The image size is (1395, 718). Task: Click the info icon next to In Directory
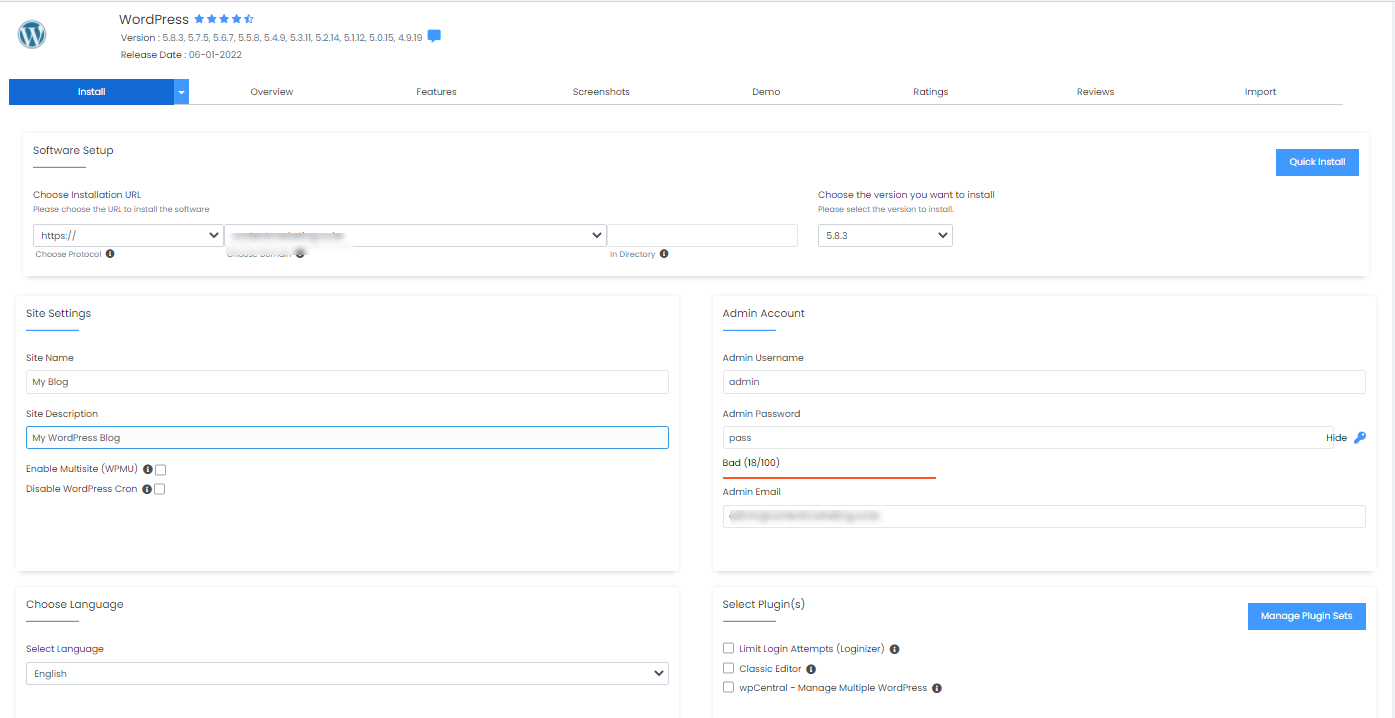point(664,254)
